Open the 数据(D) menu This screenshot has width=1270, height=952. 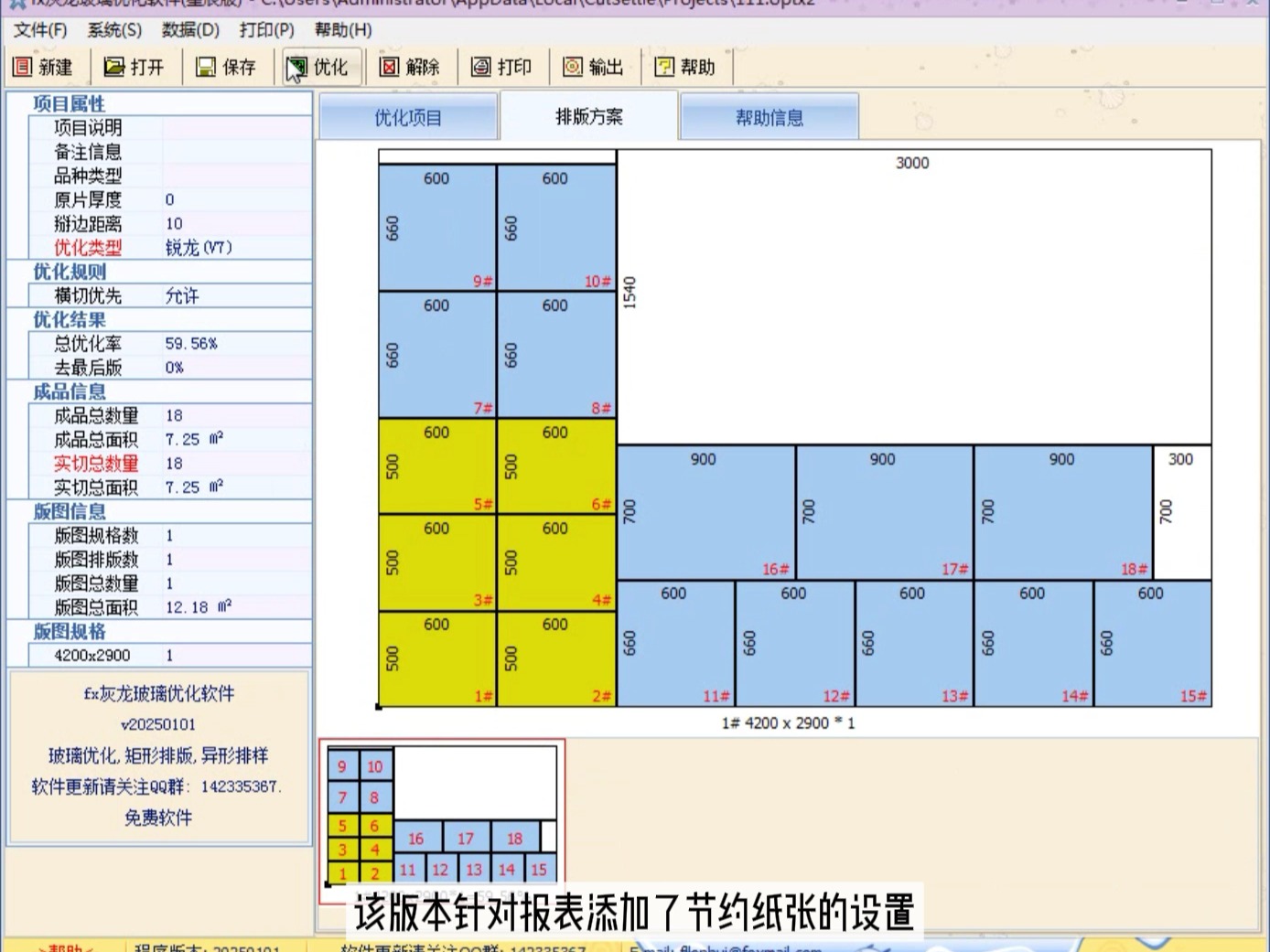(x=190, y=30)
